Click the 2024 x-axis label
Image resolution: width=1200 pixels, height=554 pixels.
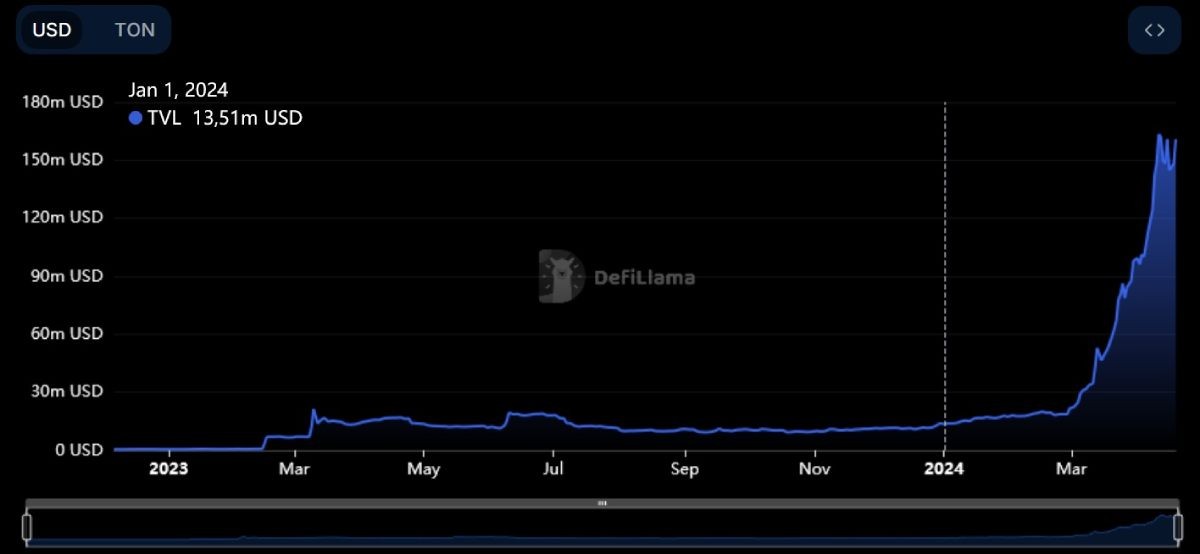(x=945, y=468)
